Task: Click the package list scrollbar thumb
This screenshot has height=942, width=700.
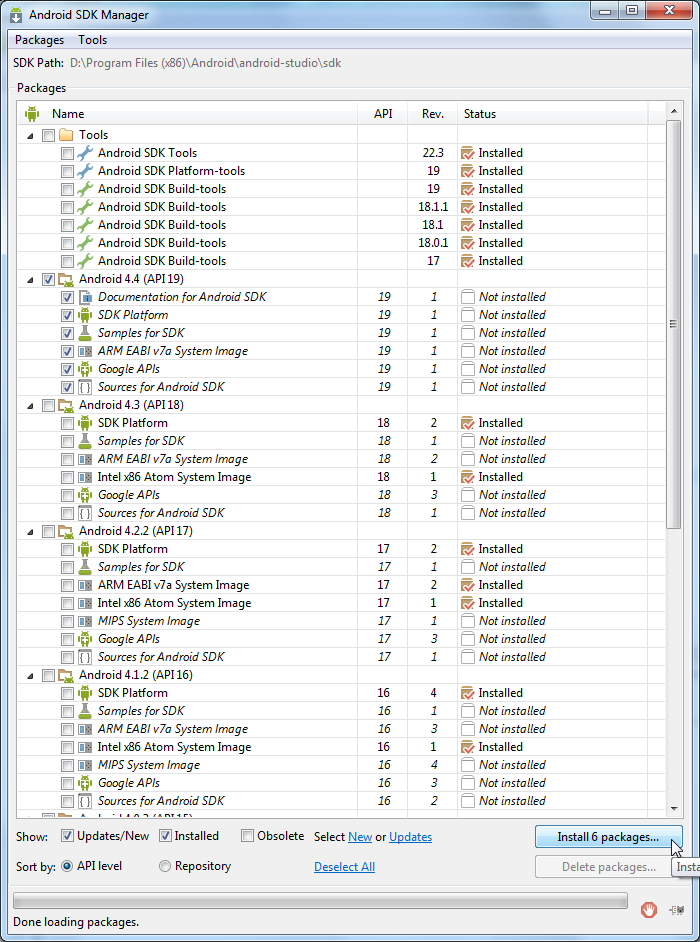Action: [x=673, y=324]
